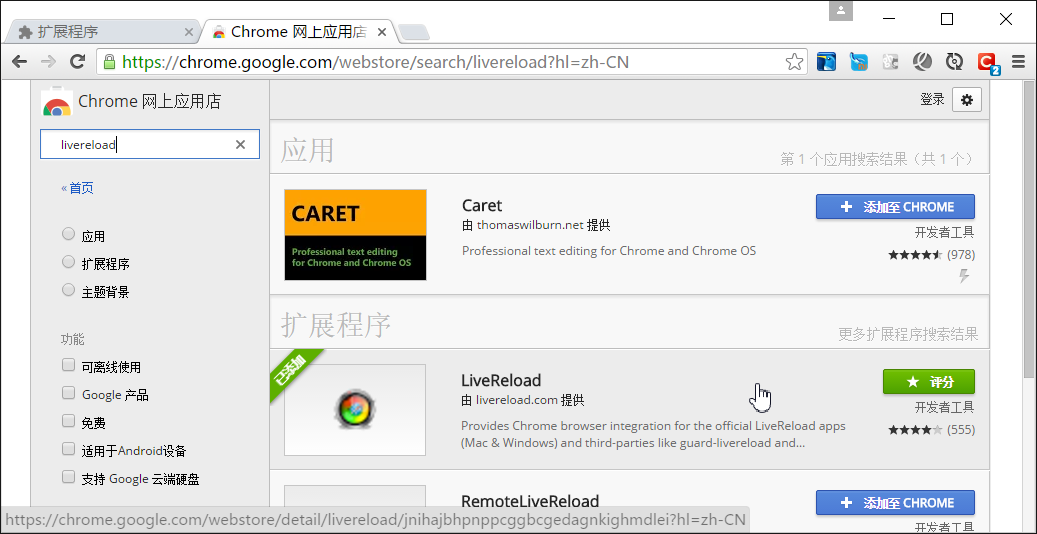The image size is (1037, 534).
Task: Click 登录 to sign in
Action: 932,100
